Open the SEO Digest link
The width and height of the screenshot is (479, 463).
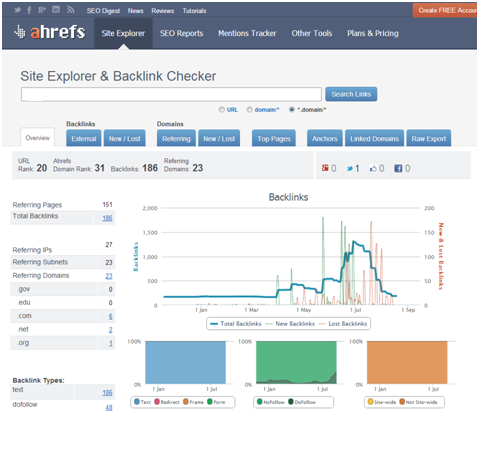click(103, 11)
